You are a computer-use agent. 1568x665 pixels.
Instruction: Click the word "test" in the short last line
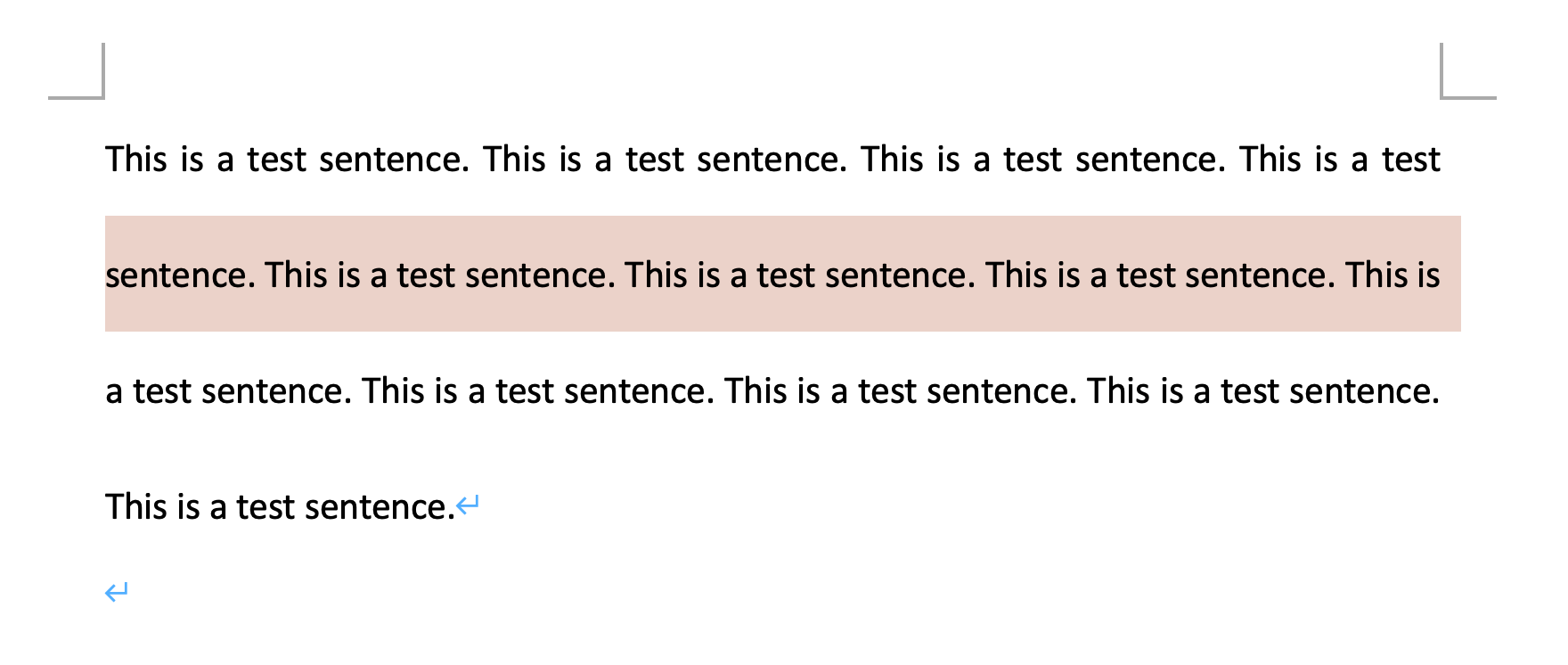pyautogui.click(x=265, y=507)
